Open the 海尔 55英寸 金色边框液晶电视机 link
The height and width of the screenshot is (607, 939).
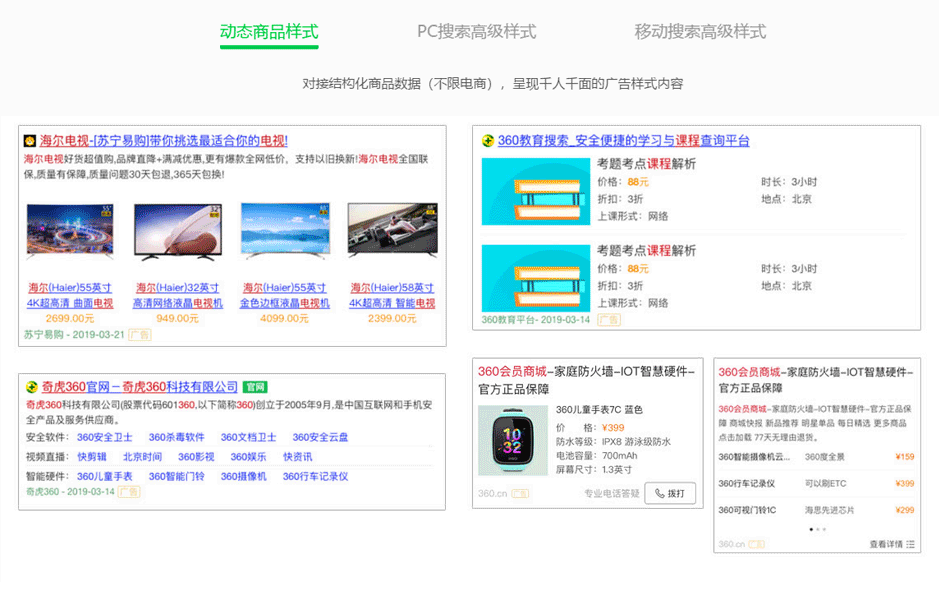284,296
